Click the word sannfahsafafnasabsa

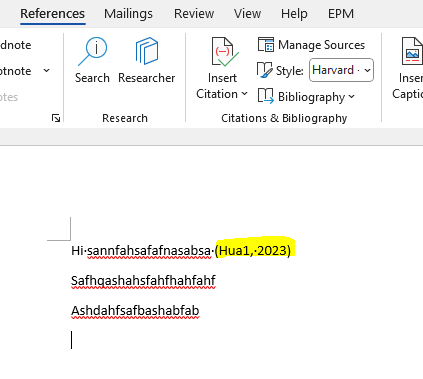149,250
